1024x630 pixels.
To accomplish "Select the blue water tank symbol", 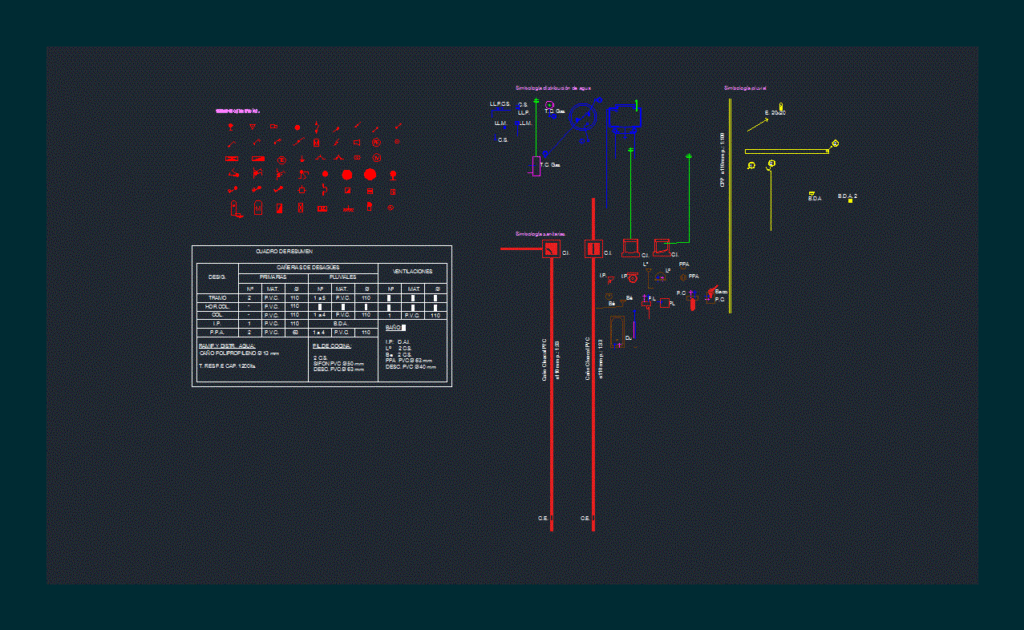I will click(x=624, y=119).
